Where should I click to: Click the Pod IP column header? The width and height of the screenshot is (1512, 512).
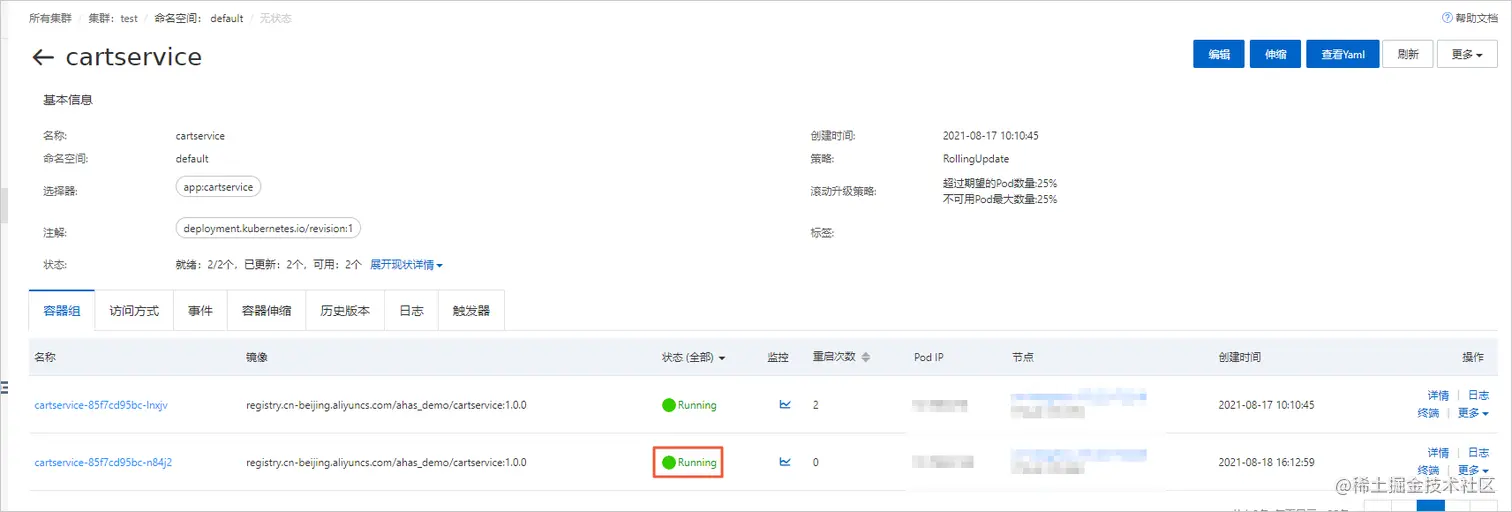point(929,357)
